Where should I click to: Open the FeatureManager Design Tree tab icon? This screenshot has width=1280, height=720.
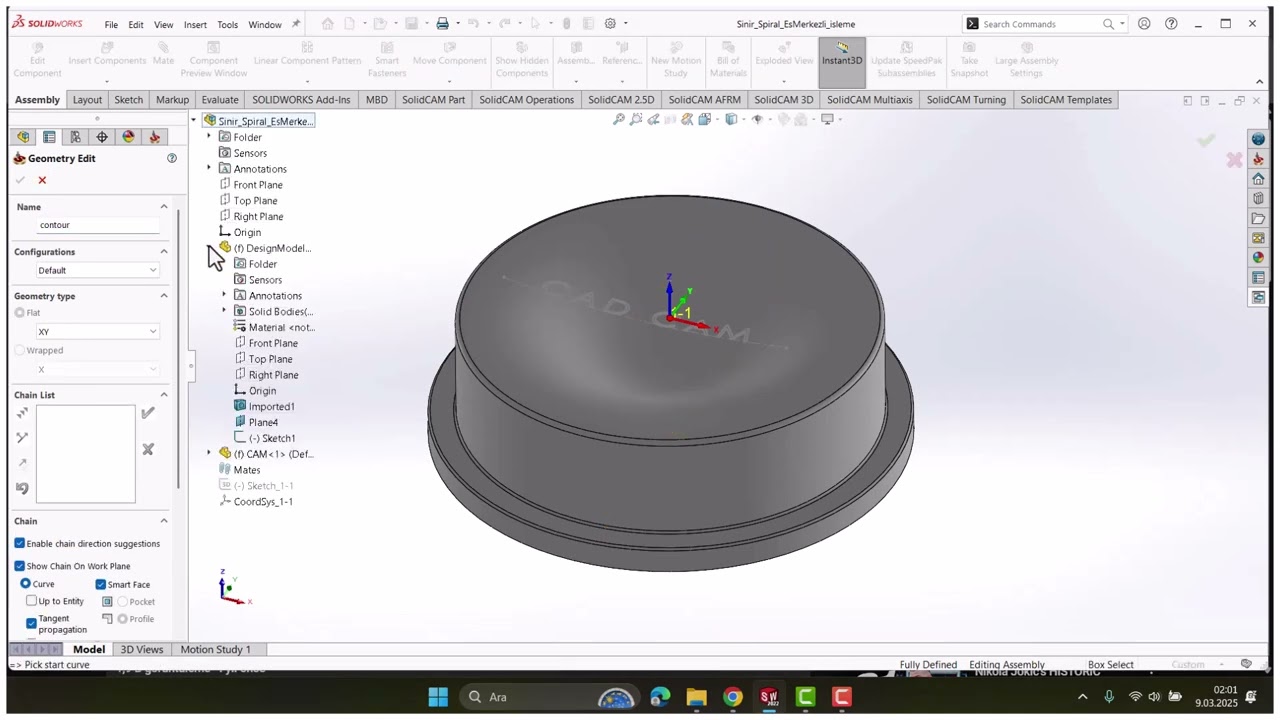23,137
